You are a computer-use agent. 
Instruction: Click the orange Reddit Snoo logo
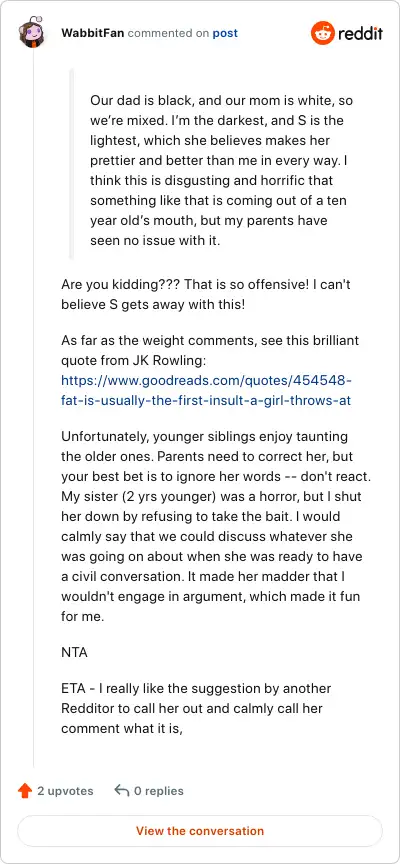323,34
